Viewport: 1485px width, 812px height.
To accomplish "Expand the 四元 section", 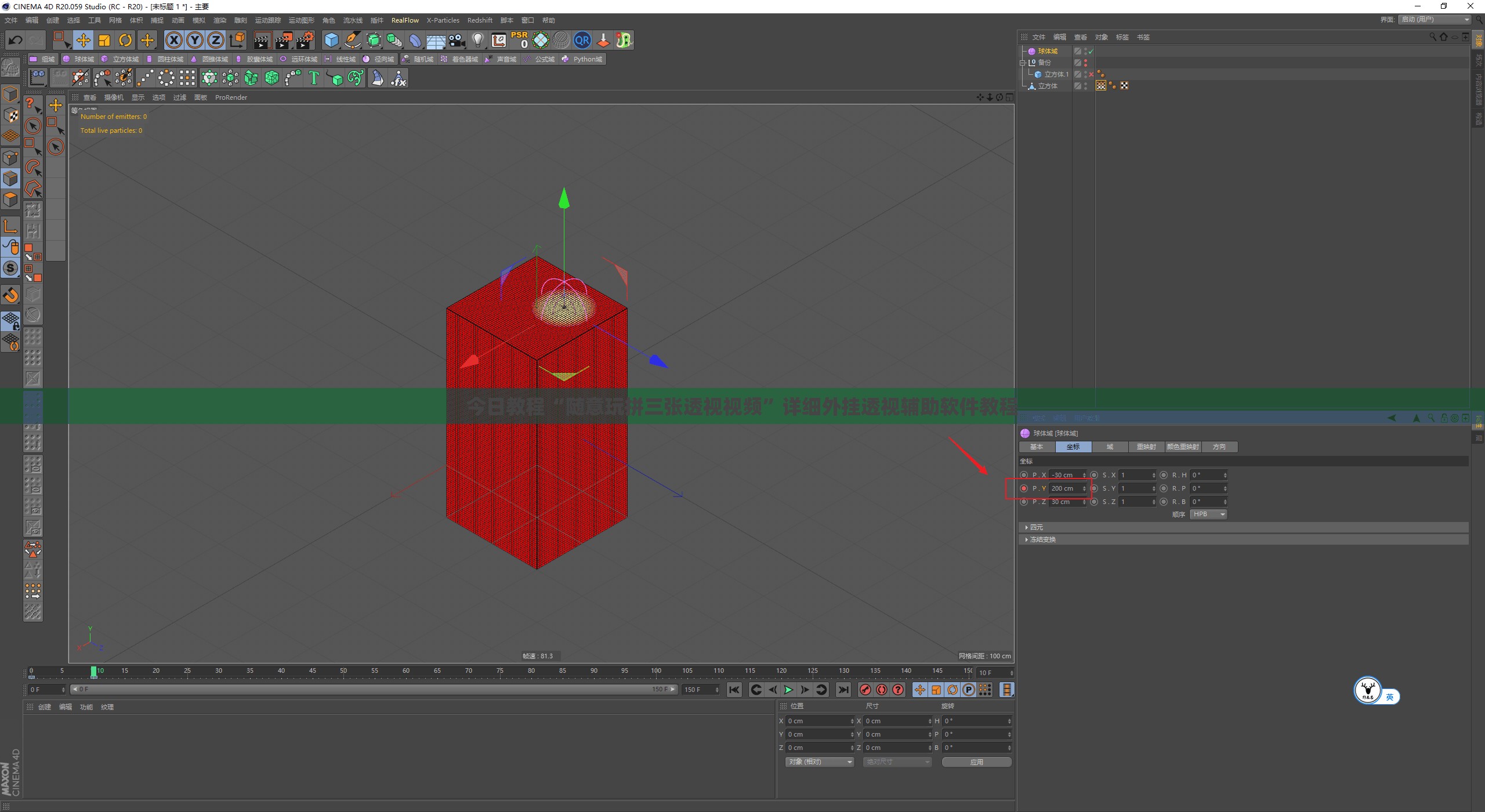I will coord(1243,527).
